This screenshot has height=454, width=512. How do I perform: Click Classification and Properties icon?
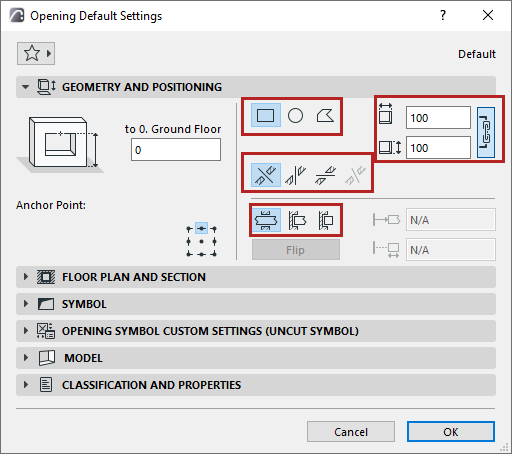(46, 385)
